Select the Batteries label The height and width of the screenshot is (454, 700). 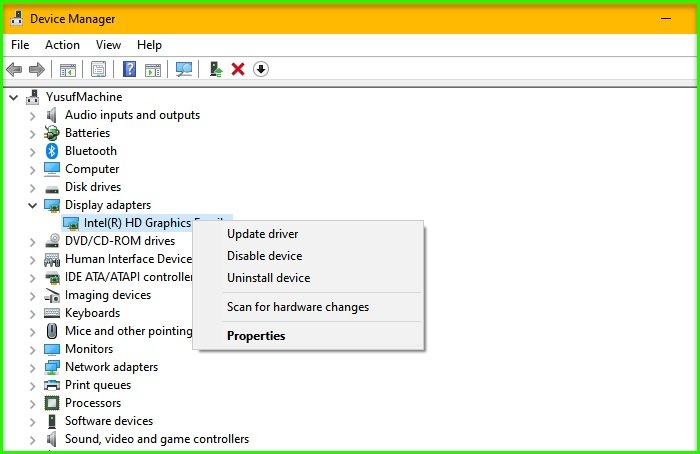click(88, 133)
